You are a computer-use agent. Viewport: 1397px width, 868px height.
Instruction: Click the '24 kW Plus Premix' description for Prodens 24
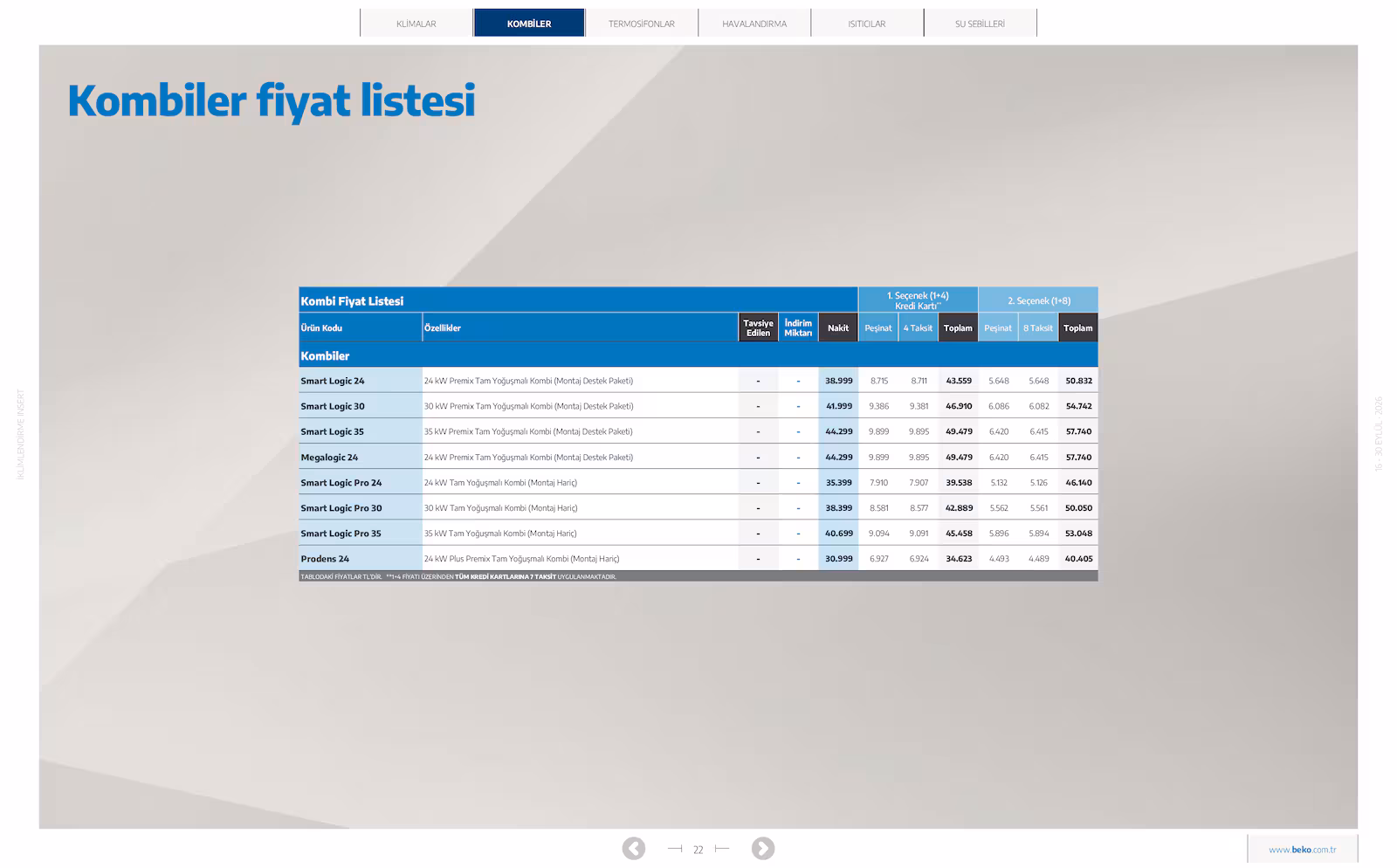pos(521,559)
